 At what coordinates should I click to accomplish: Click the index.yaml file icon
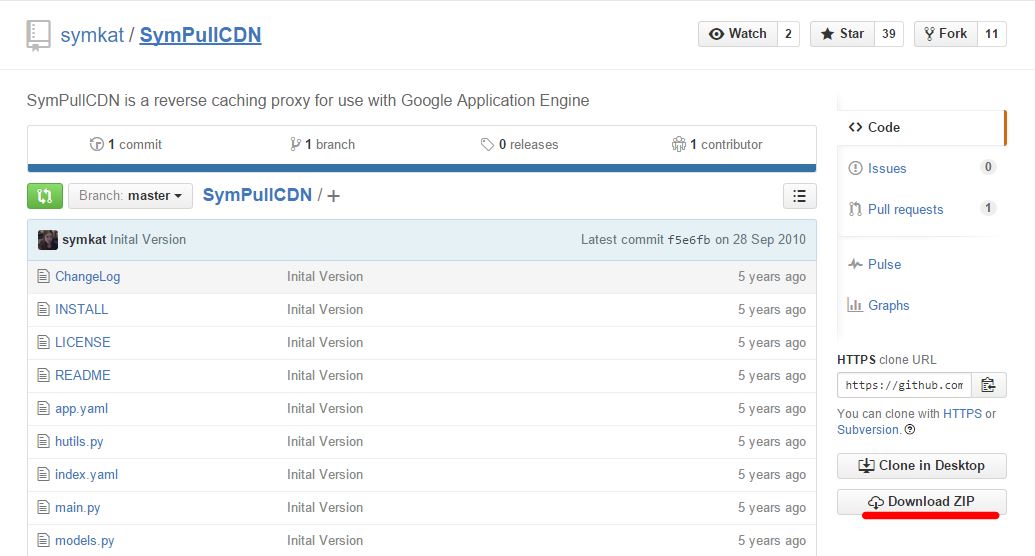pos(44,475)
